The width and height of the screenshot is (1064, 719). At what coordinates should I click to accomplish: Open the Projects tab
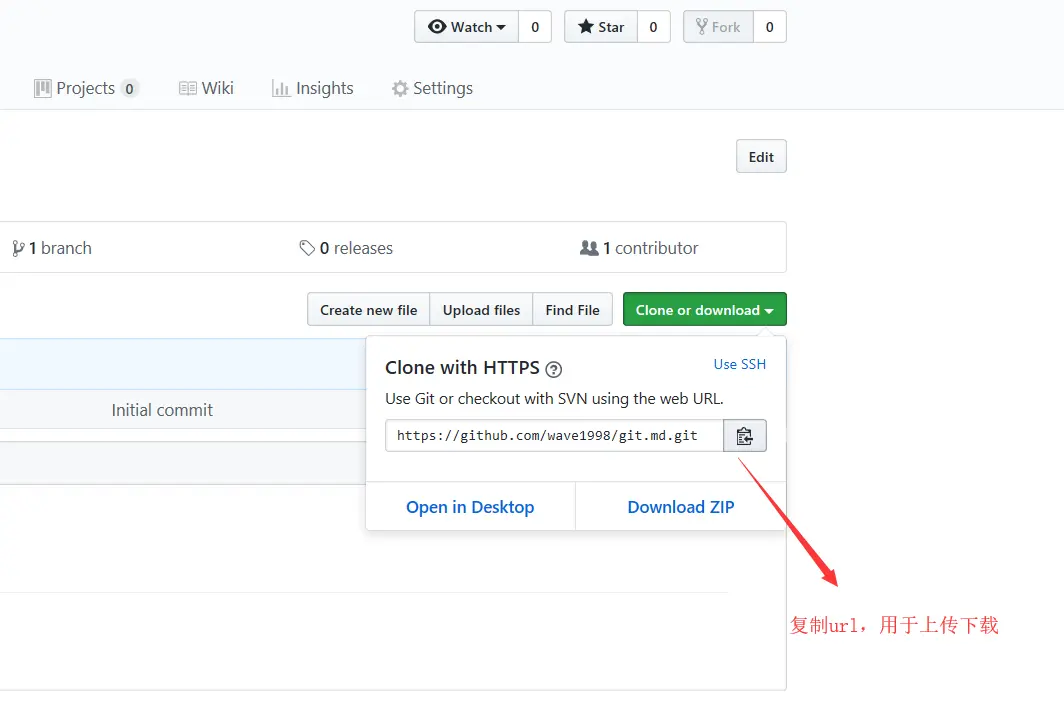pos(86,88)
